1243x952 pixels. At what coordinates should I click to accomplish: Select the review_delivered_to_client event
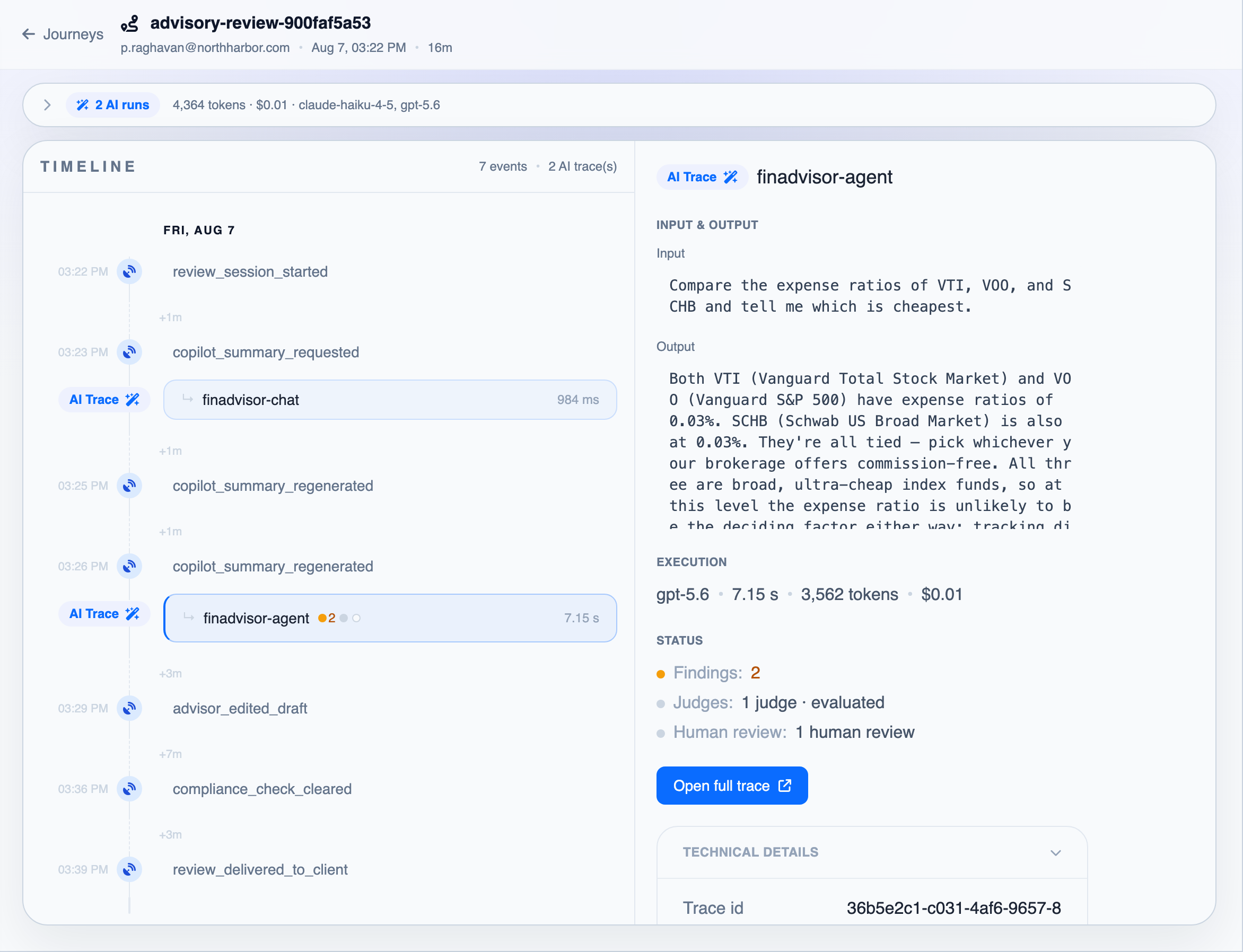[x=260, y=869]
